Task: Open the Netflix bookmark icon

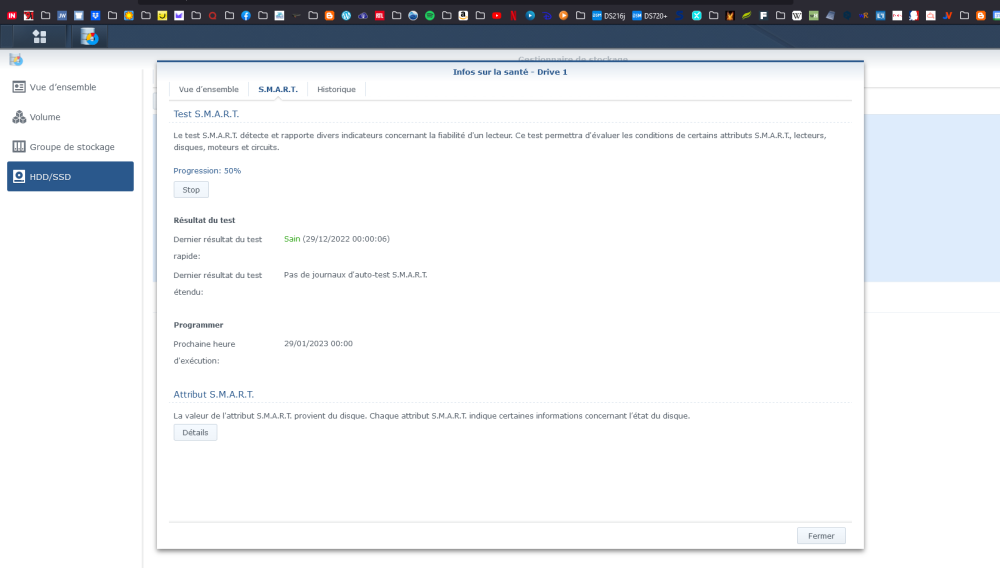Action: tap(513, 16)
